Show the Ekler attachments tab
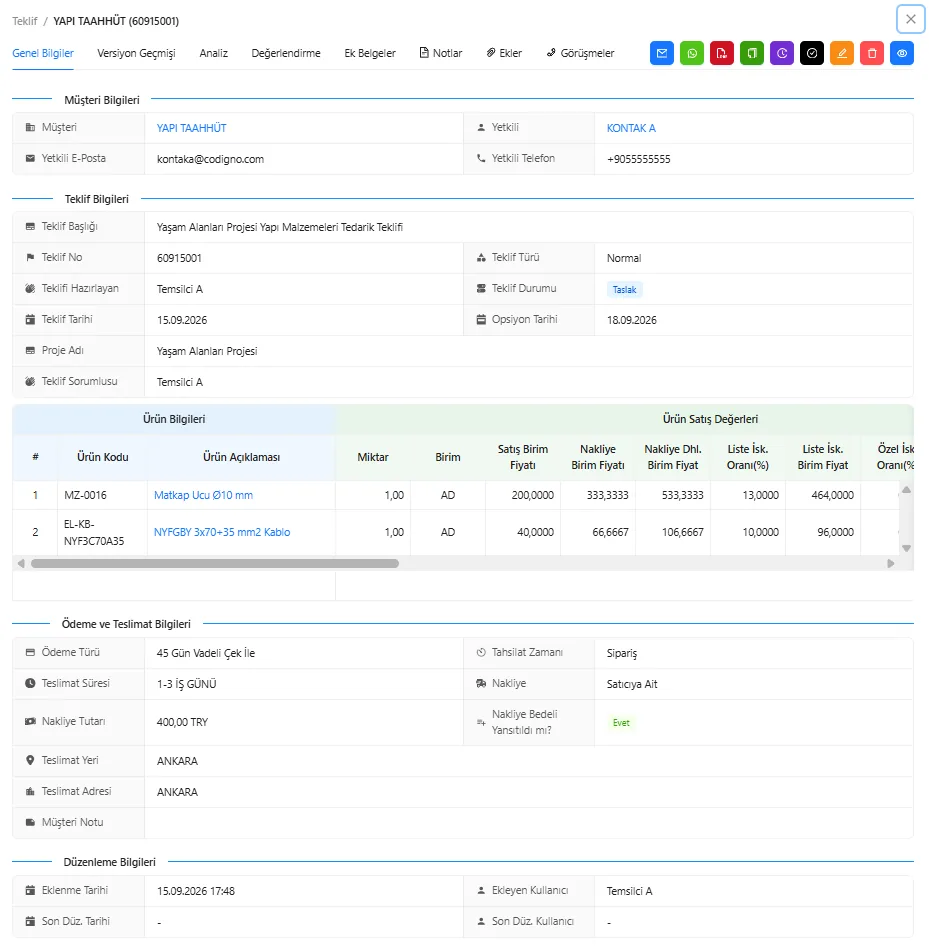The width and height of the screenshot is (929, 948). click(x=504, y=53)
